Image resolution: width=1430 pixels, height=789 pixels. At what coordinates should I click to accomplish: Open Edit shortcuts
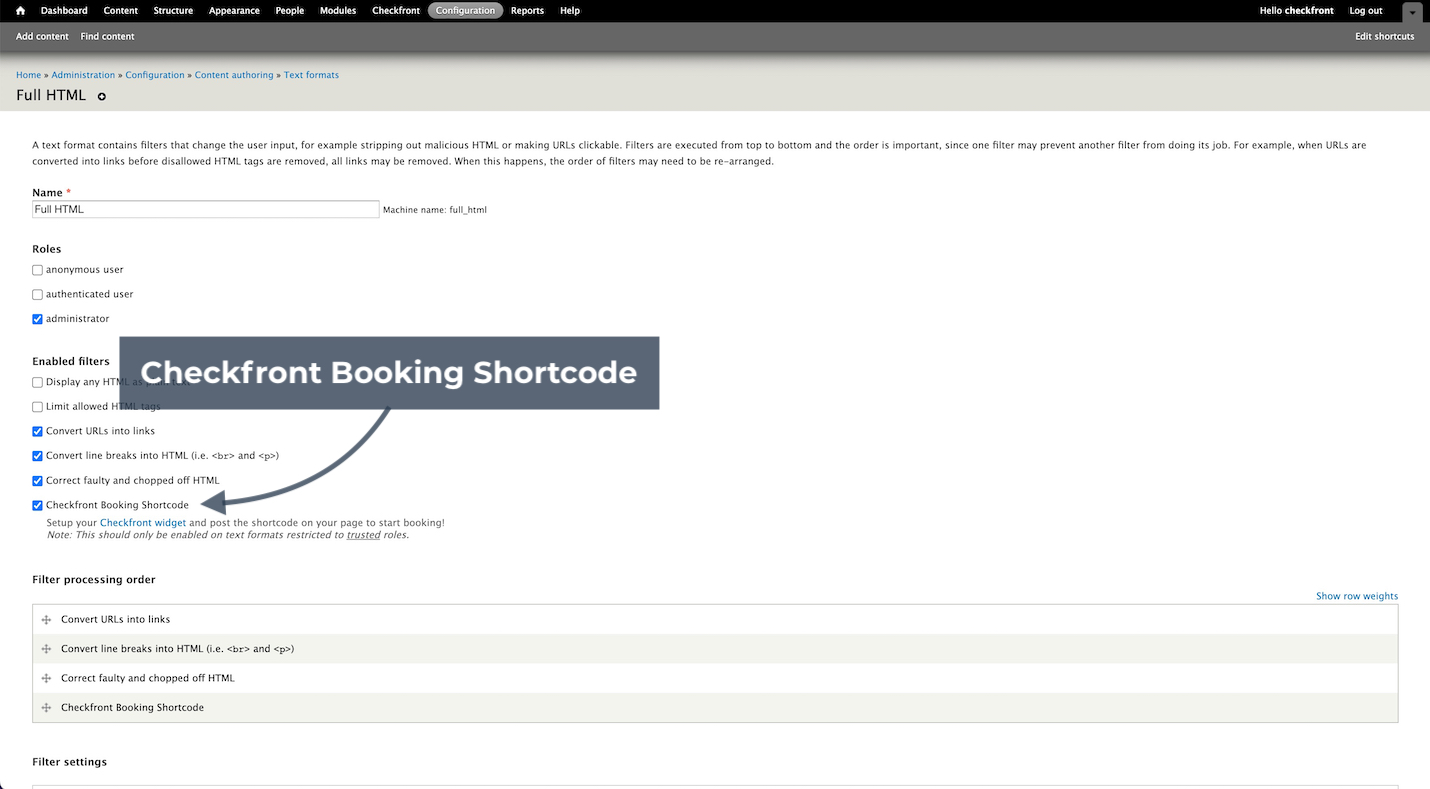coord(1384,37)
